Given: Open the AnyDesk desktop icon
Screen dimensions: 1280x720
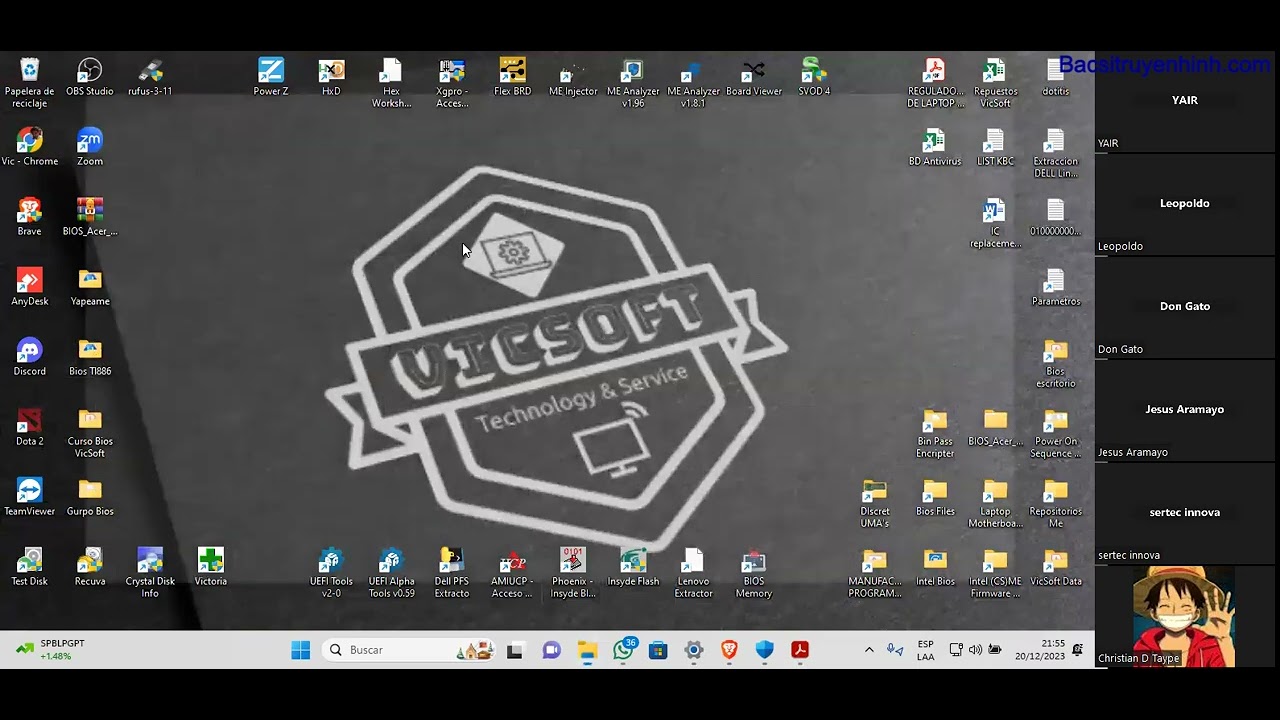Looking at the screenshot, I should click(29, 287).
